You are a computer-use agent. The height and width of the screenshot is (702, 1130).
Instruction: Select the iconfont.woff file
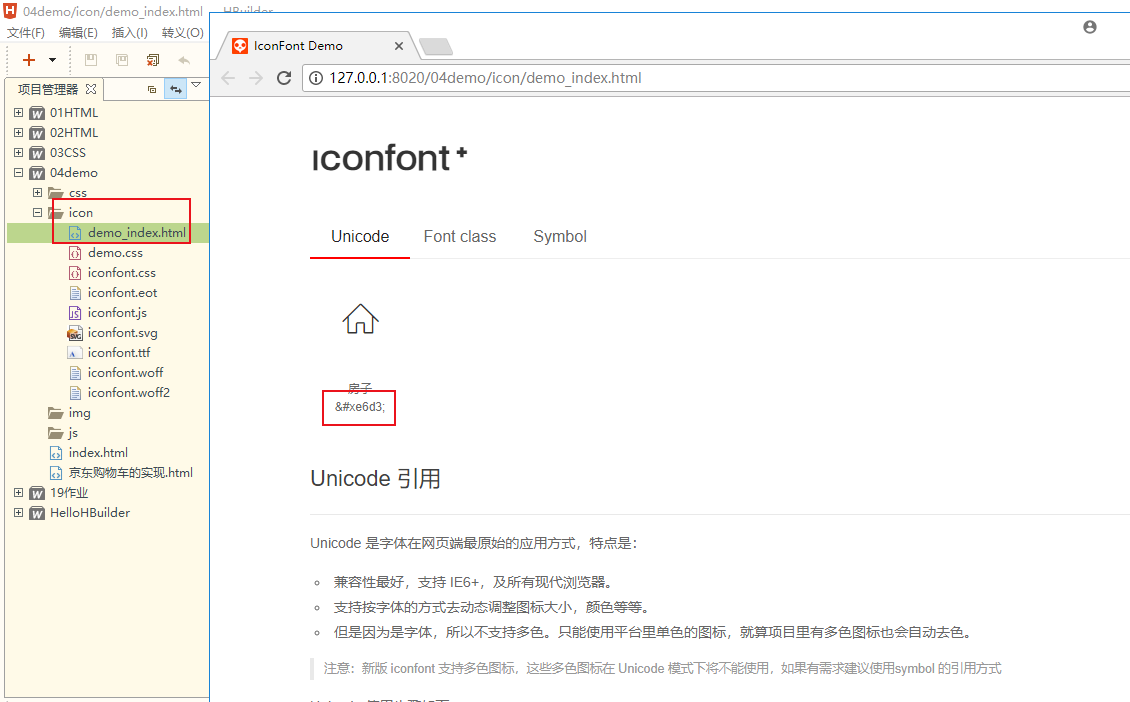point(125,373)
